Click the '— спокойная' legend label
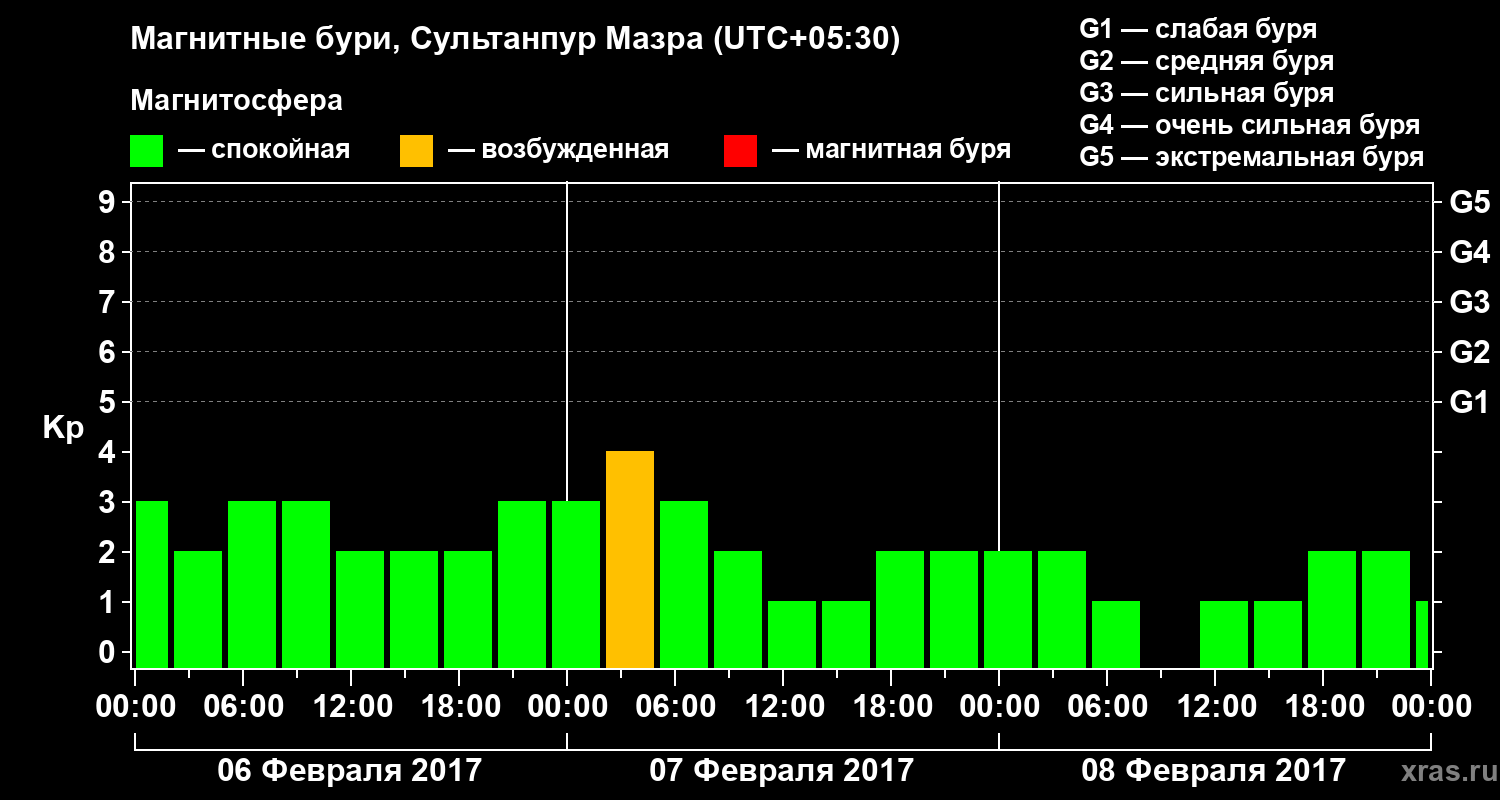Viewport: 1500px width, 800px height. [264, 151]
